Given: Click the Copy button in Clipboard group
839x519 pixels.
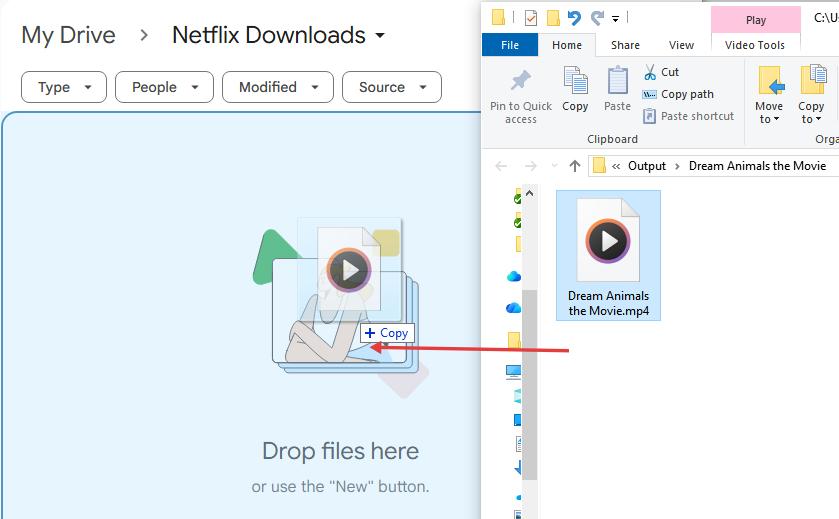Looking at the screenshot, I should [x=575, y=89].
